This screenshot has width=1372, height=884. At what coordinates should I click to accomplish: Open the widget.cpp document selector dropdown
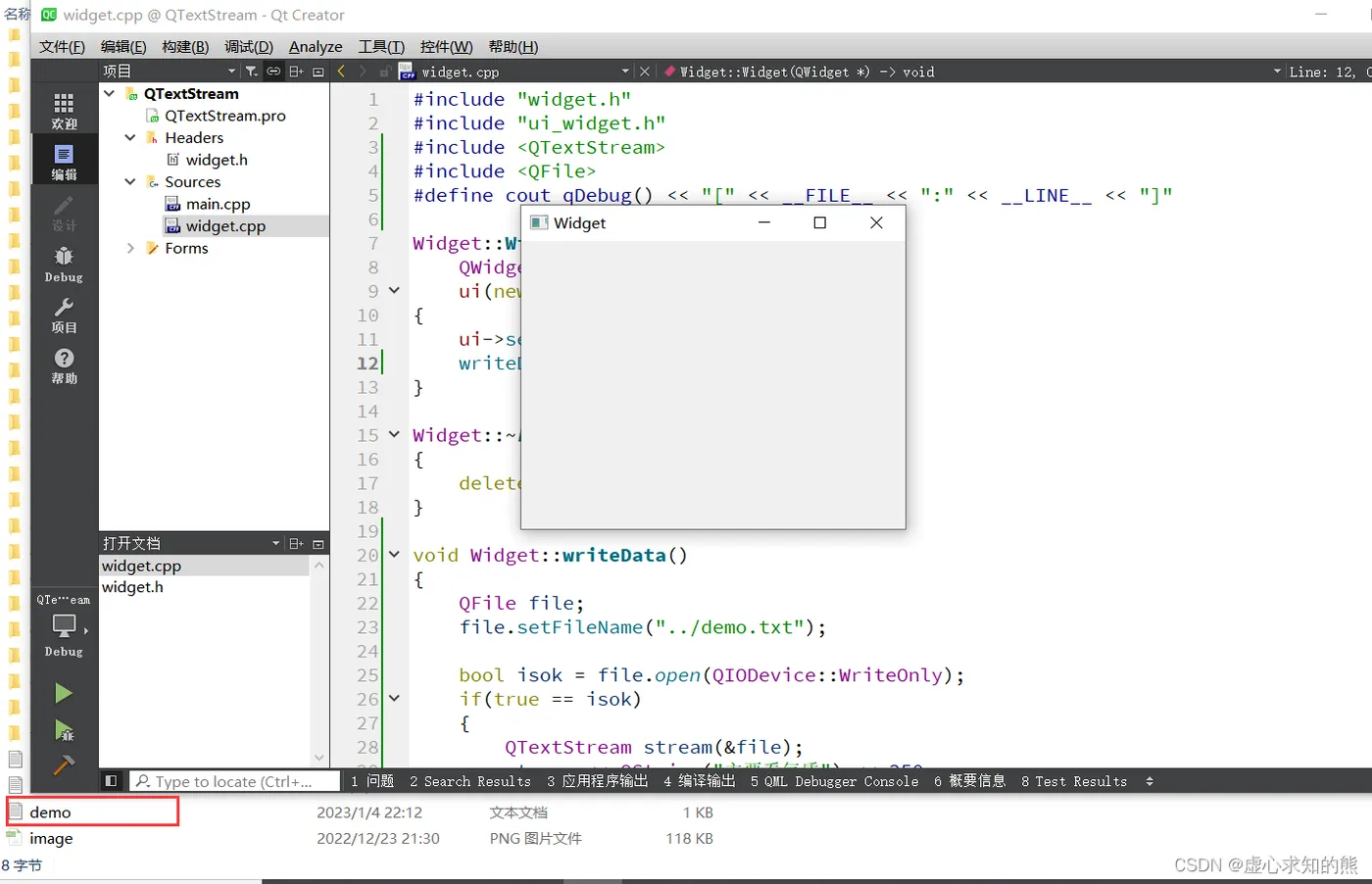(x=625, y=72)
